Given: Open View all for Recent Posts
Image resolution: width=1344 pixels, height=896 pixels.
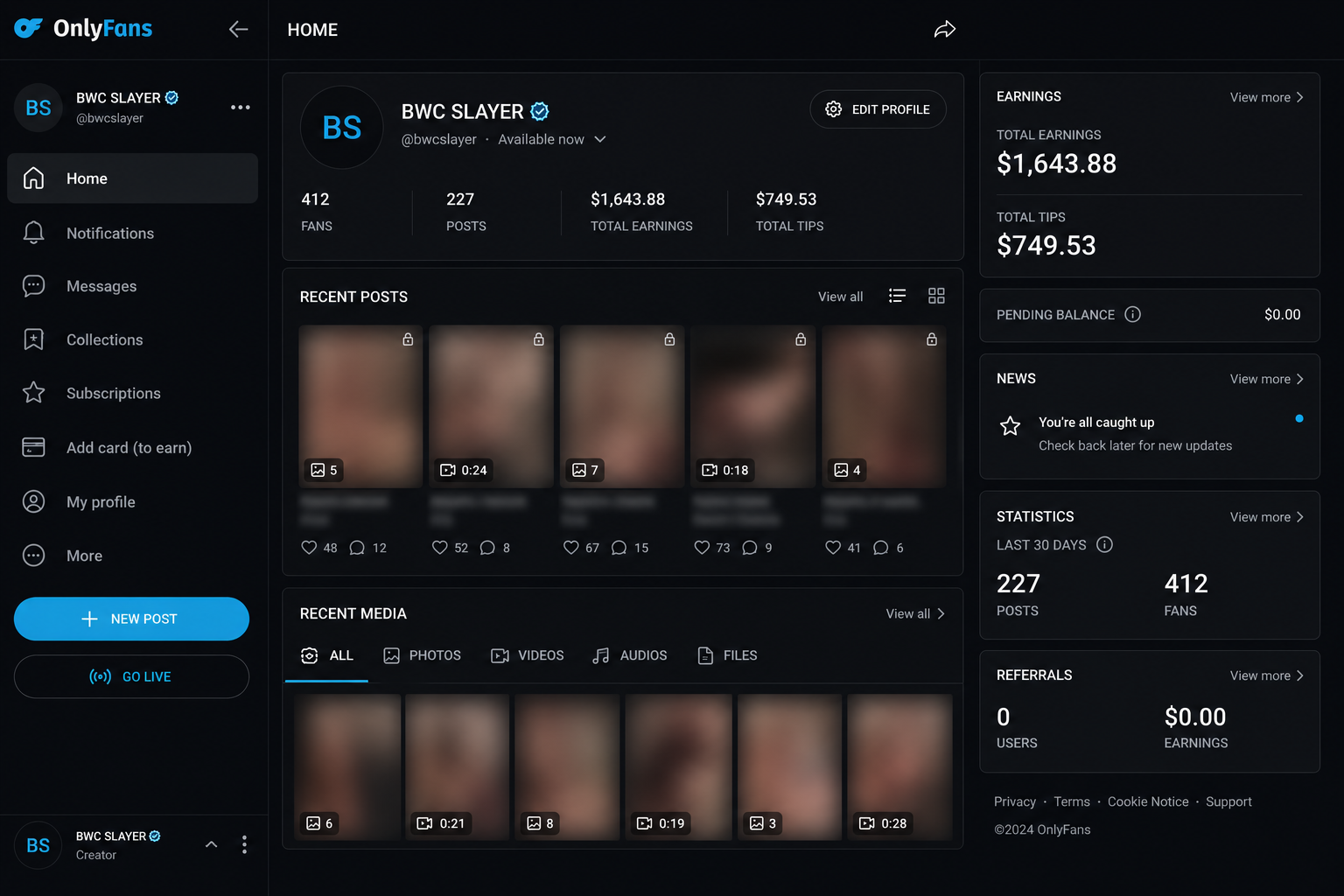Looking at the screenshot, I should point(840,297).
